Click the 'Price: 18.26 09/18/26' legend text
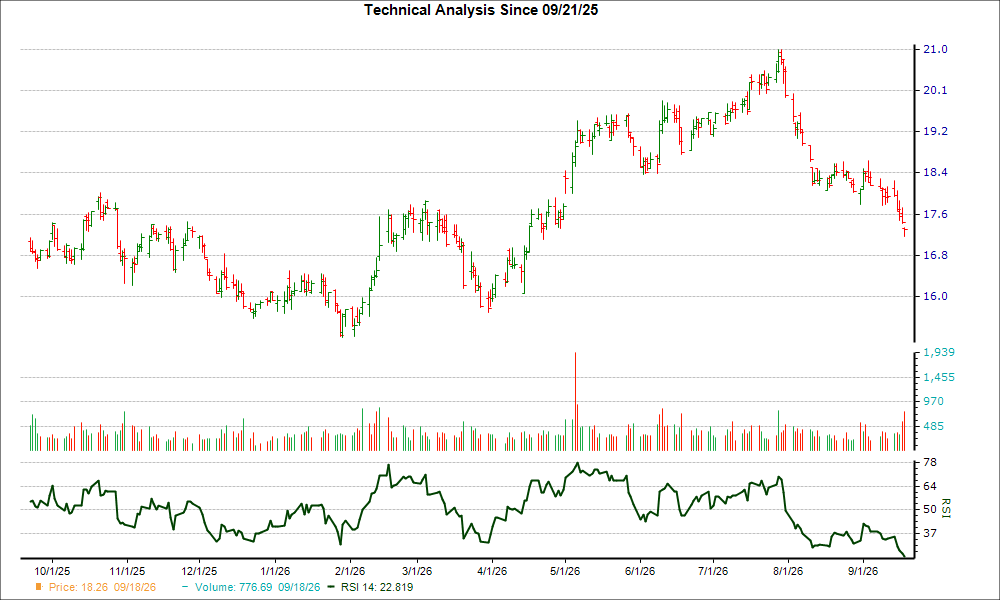Image resolution: width=1000 pixels, height=600 pixels. pos(102,587)
